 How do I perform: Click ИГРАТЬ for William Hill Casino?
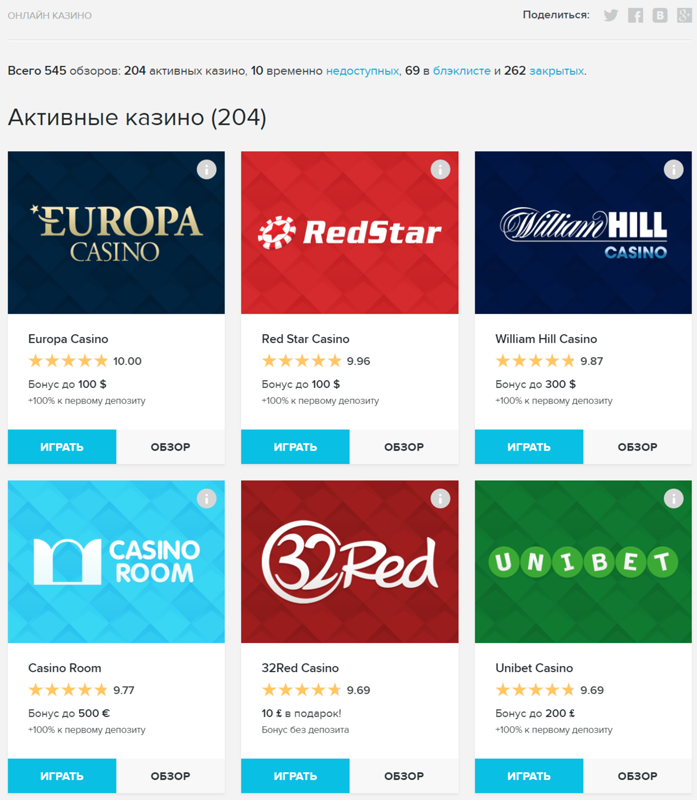[x=529, y=447]
